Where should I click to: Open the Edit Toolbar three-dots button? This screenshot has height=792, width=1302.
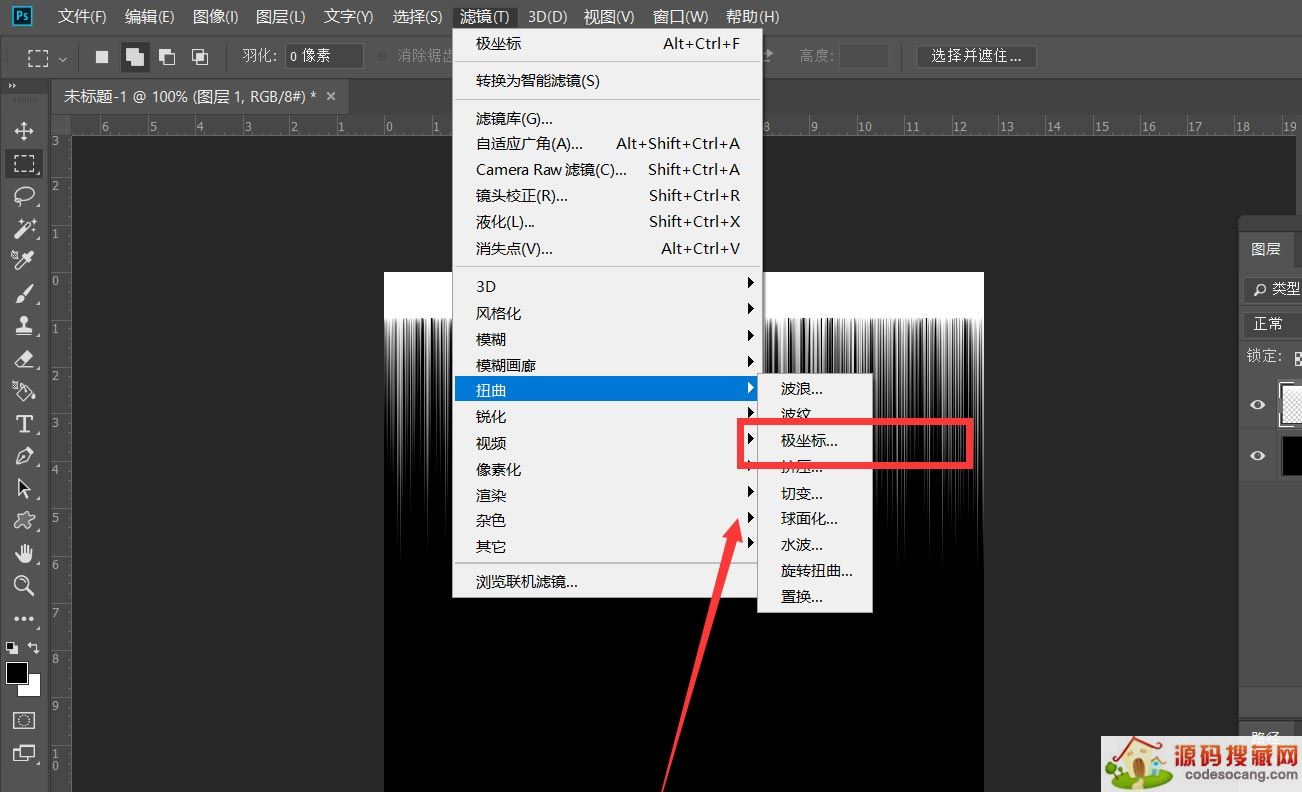(24, 619)
